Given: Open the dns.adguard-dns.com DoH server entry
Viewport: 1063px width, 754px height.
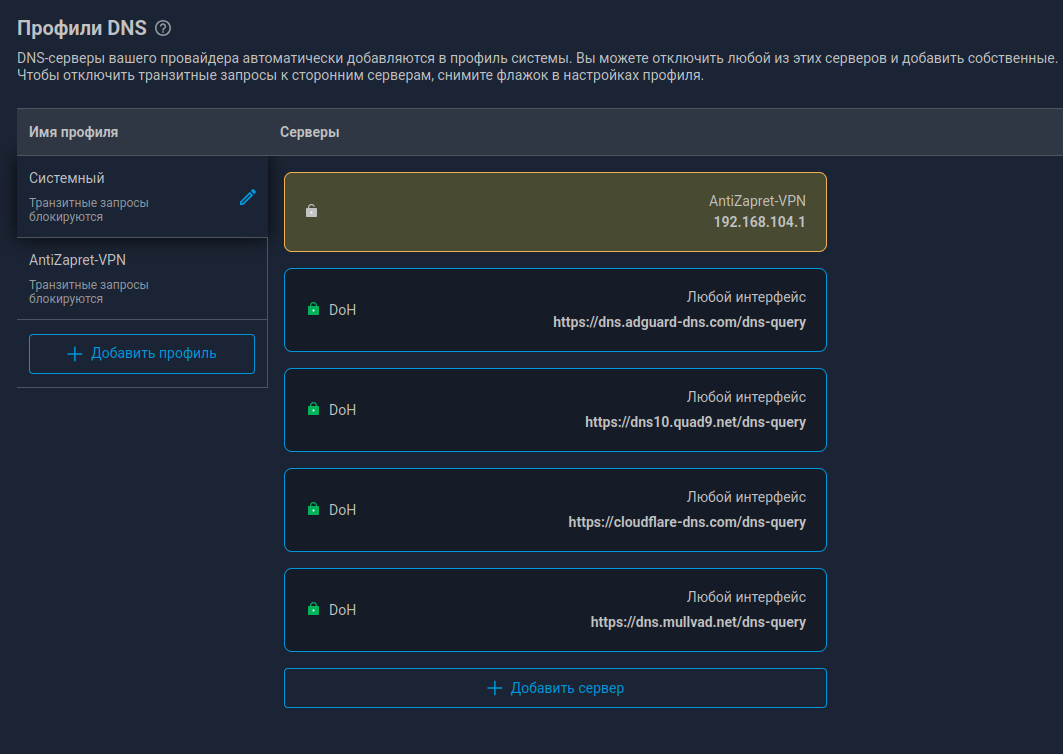Looking at the screenshot, I should click(555, 310).
